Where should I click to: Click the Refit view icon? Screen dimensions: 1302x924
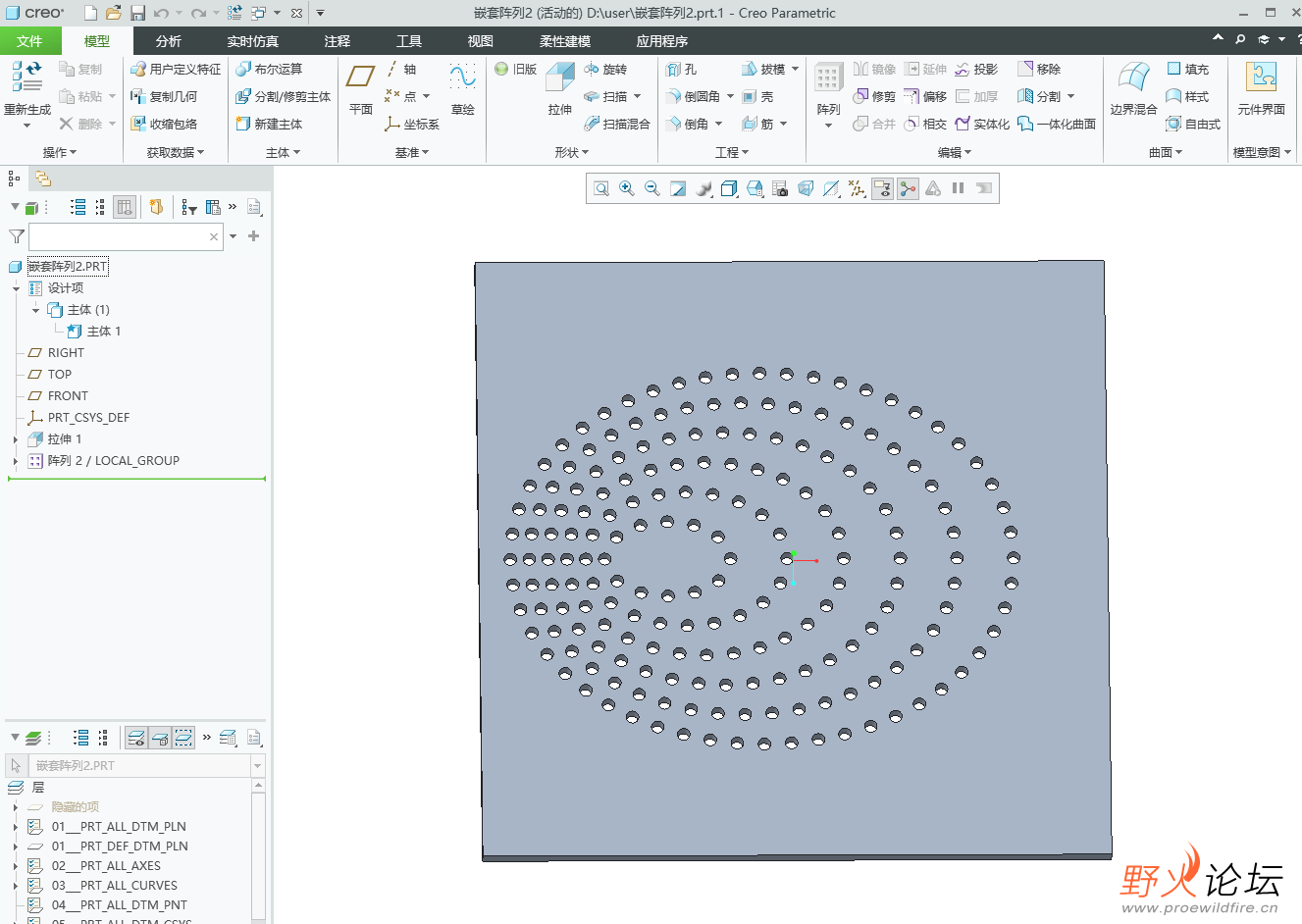(x=601, y=188)
